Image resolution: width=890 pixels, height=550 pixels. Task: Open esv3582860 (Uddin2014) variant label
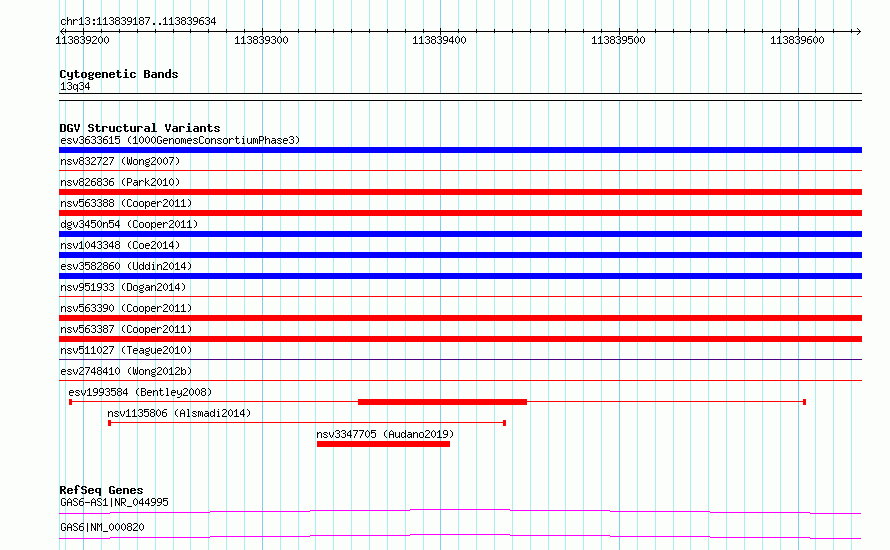coord(126,266)
